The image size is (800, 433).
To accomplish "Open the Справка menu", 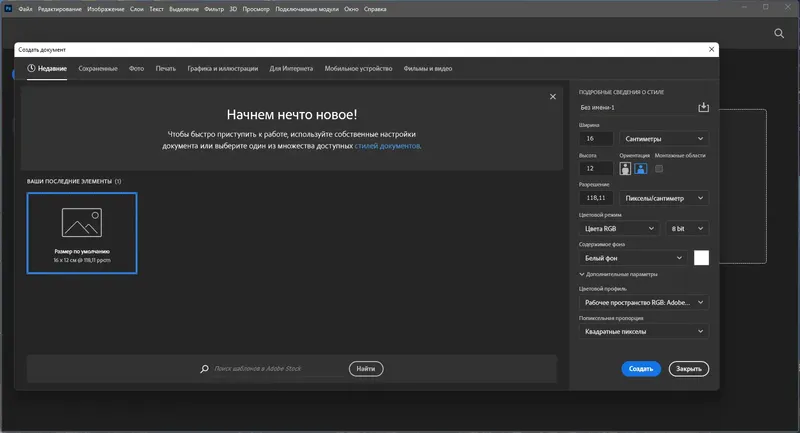I will [375, 9].
